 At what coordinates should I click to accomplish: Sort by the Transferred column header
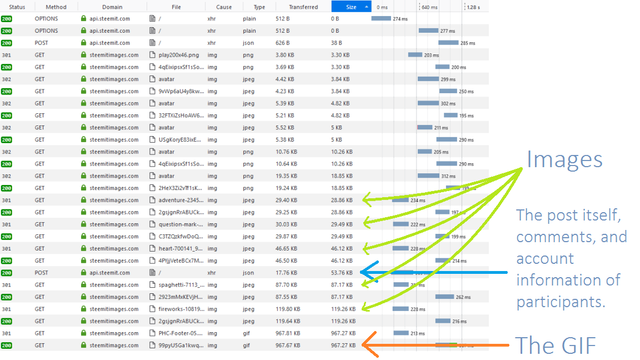303,7
